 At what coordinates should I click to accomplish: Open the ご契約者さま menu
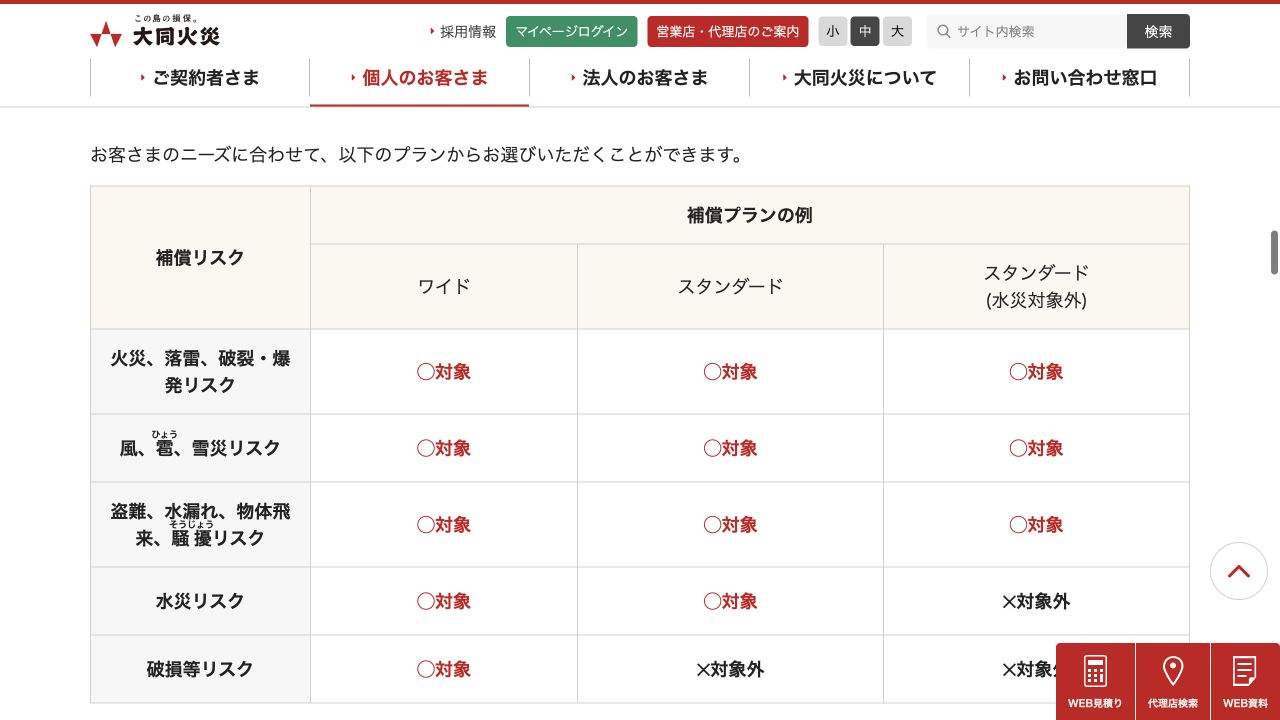pyautogui.click(x=200, y=78)
